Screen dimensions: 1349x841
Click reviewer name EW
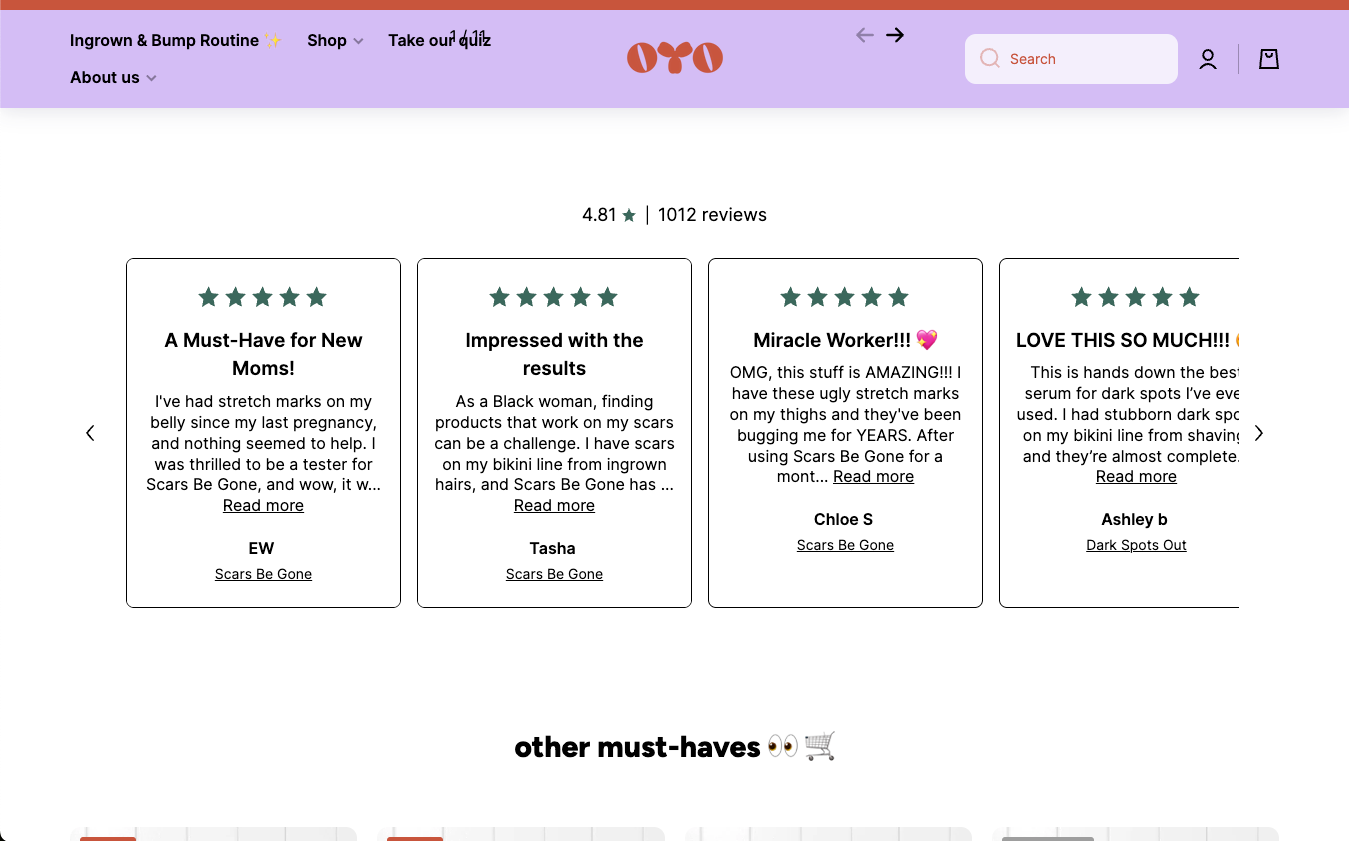point(261,548)
